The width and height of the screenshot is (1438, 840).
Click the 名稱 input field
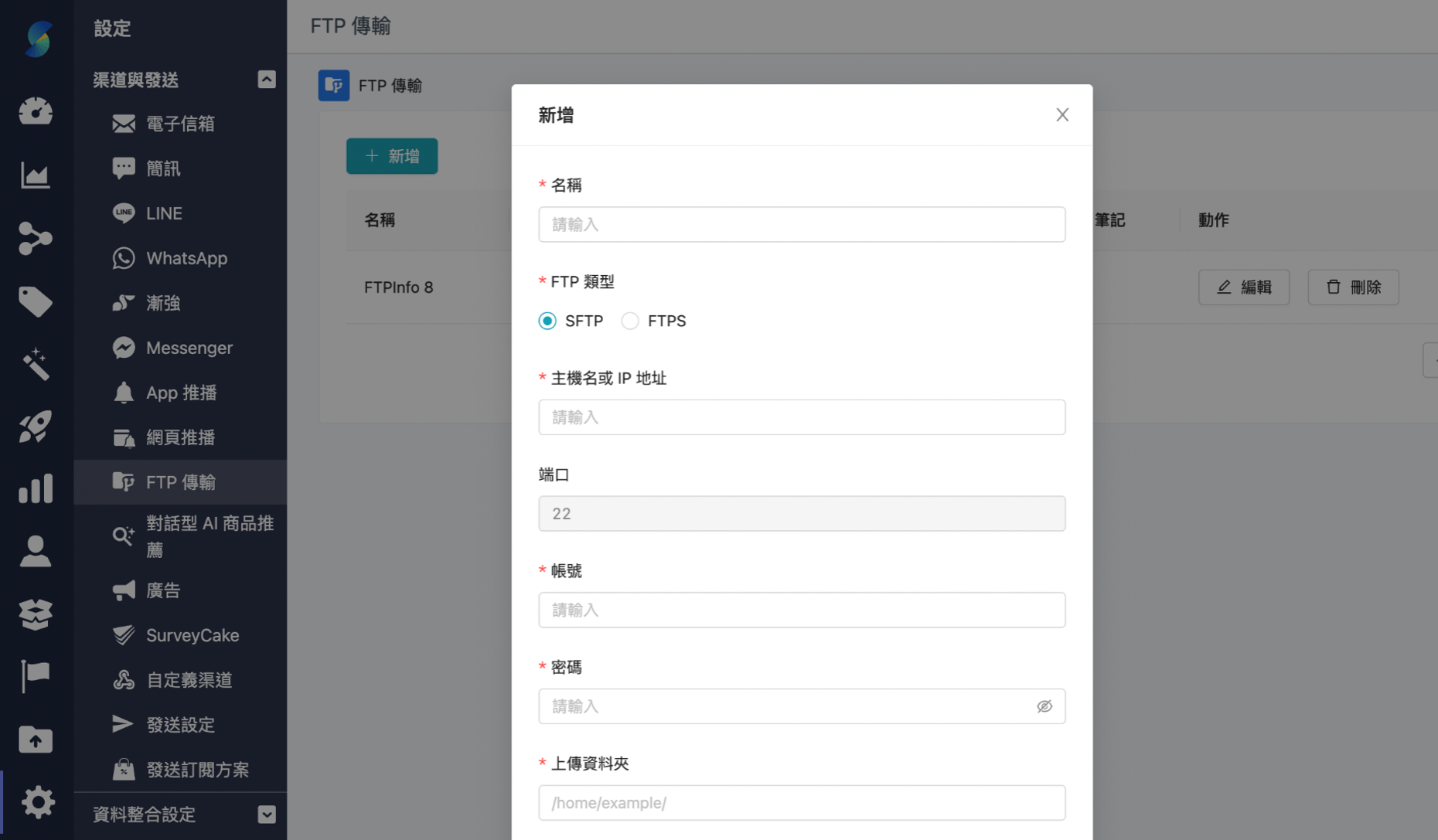coord(802,224)
